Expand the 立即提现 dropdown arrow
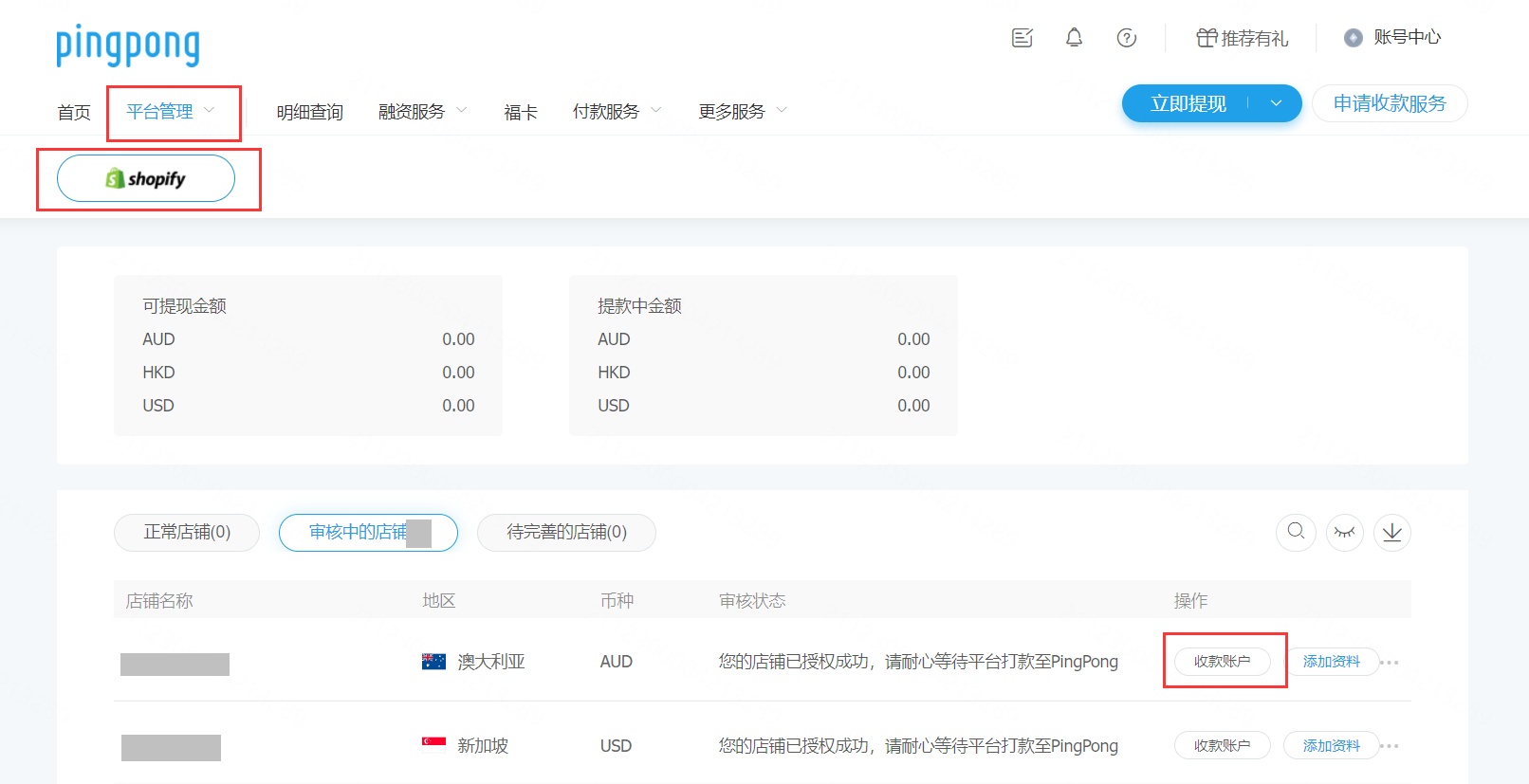Image resolution: width=1529 pixels, height=784 pixels. pos(1277,103)
